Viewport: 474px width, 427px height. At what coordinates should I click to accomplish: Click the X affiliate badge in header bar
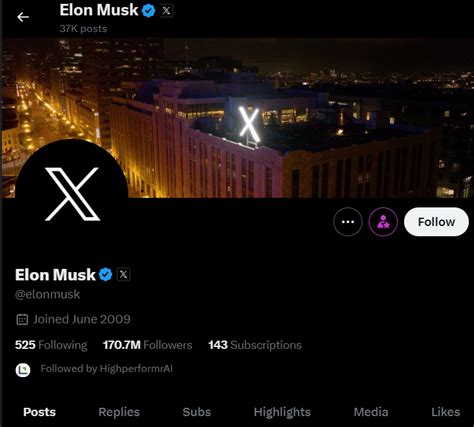point(166,11)
